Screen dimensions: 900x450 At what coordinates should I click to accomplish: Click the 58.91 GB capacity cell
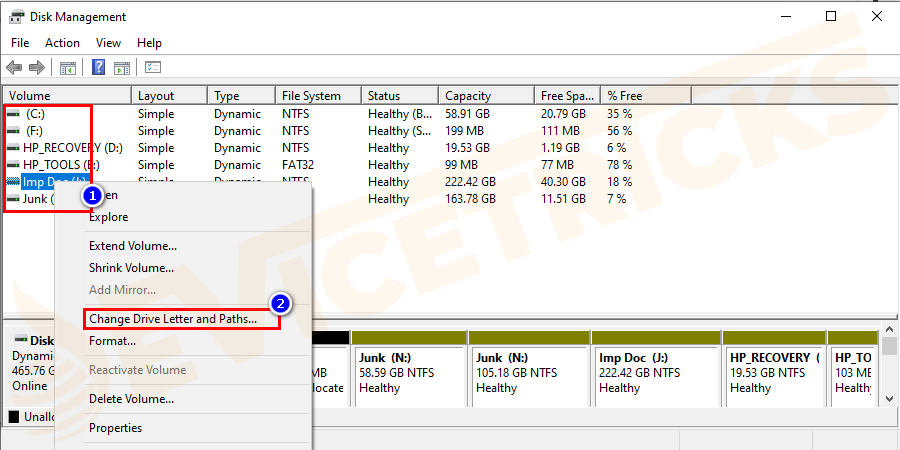(467, 114)
